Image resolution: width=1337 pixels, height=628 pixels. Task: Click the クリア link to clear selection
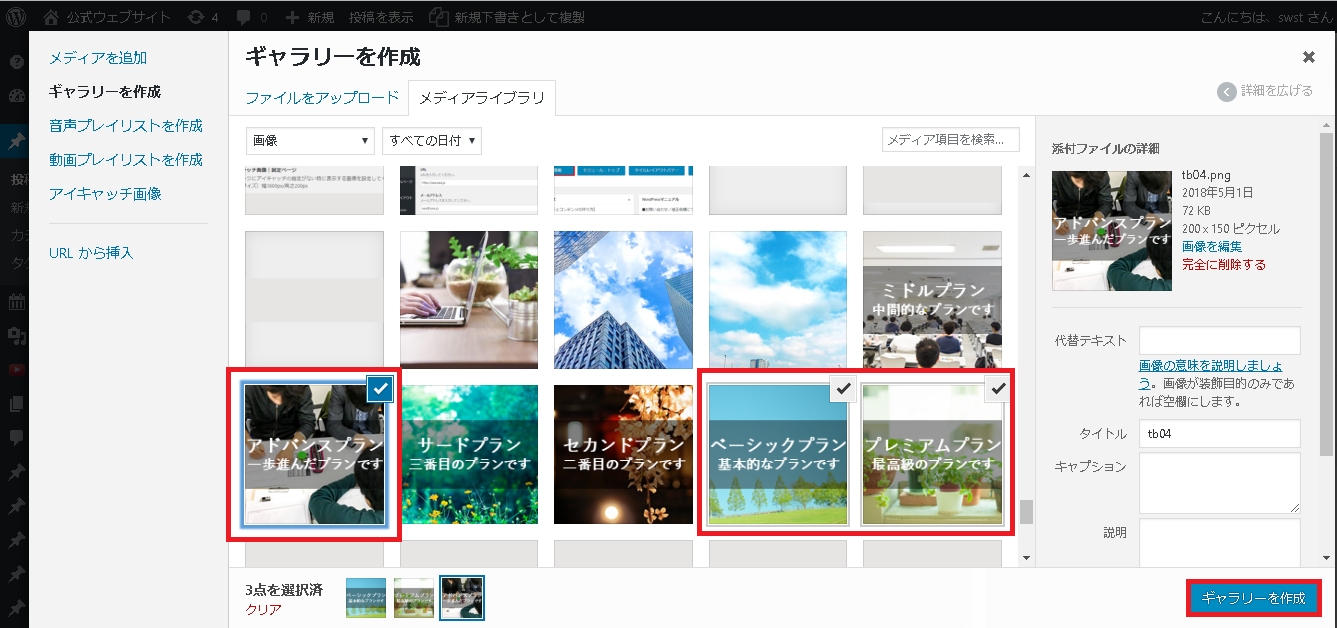[x=264, y=609]
